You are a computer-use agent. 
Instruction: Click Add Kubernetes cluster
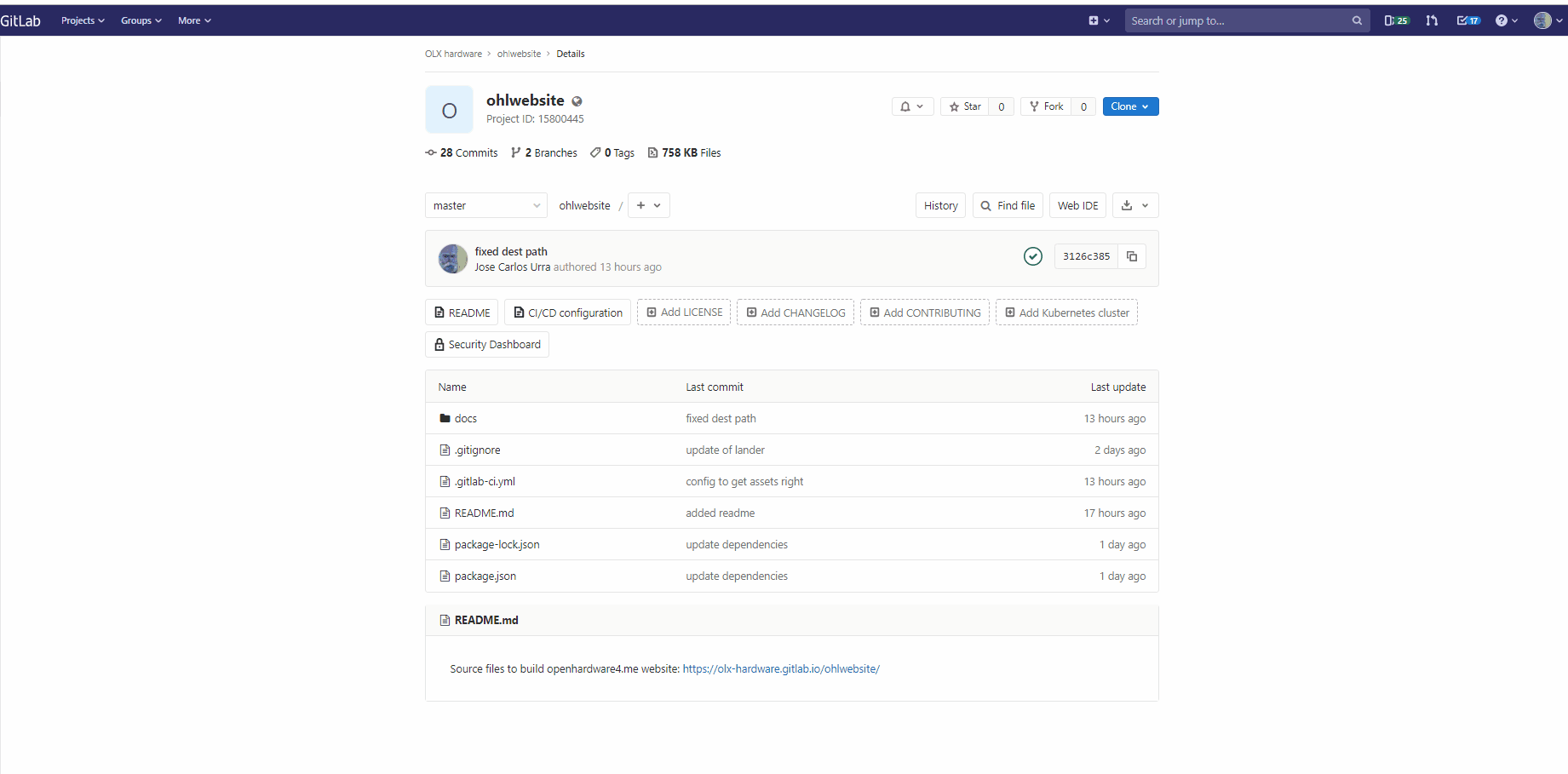(x=1066, y=312)
